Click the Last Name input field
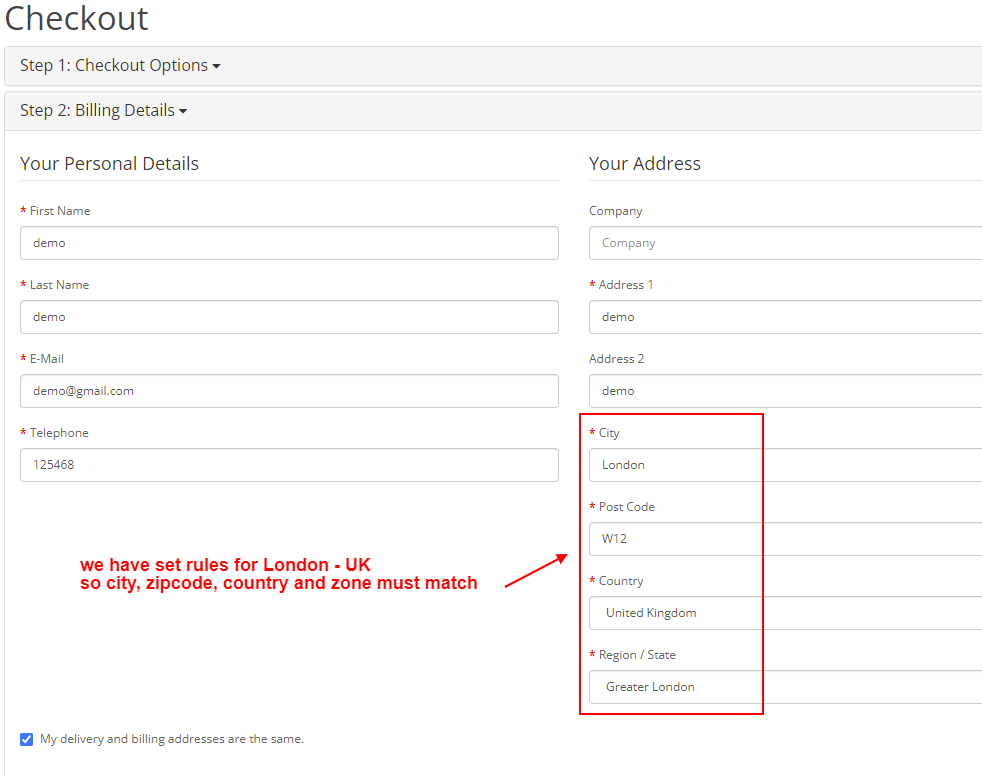The image size is (982, 776). [x=289, y=317]
